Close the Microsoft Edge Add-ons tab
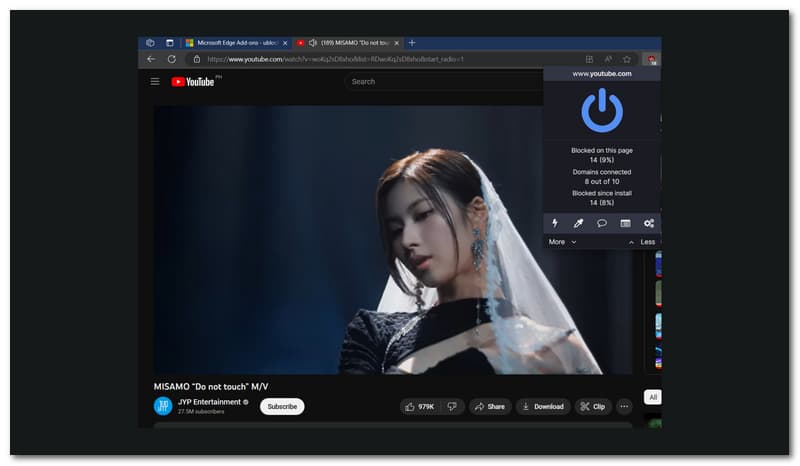The width and height of the screenshot is (800, 466). pyautogui.click(x=285, y=43)
